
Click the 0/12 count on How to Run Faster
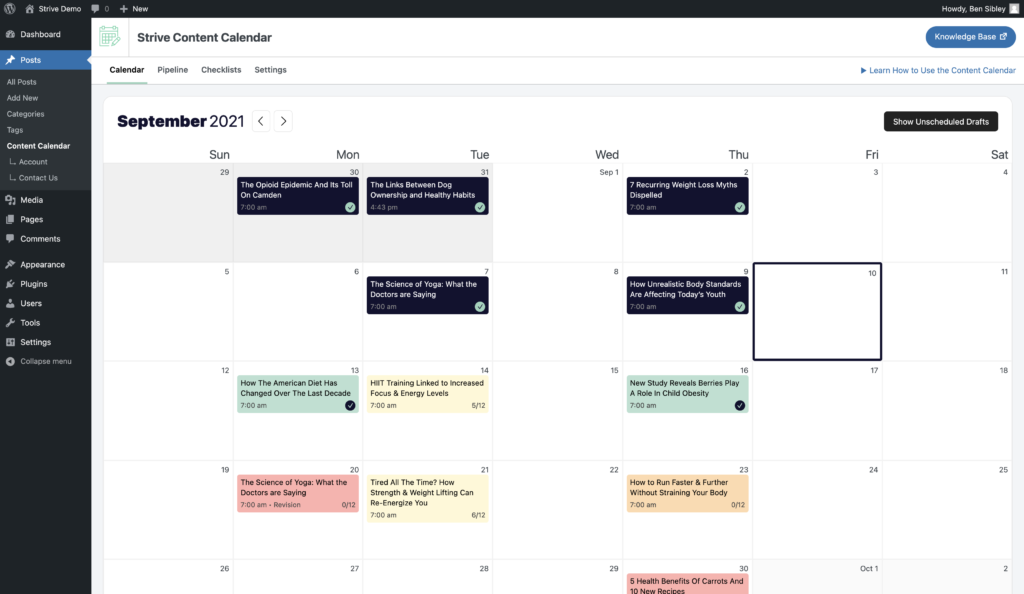pyautogui.click(x=737, y=505)
